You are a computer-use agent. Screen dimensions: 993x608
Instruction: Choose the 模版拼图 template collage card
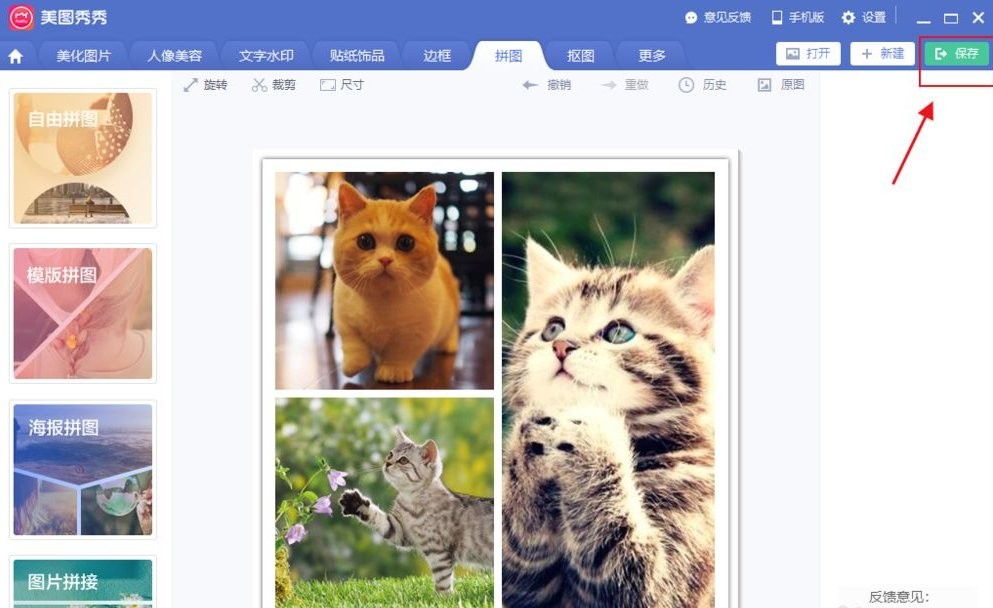click(x=83, y=314)
